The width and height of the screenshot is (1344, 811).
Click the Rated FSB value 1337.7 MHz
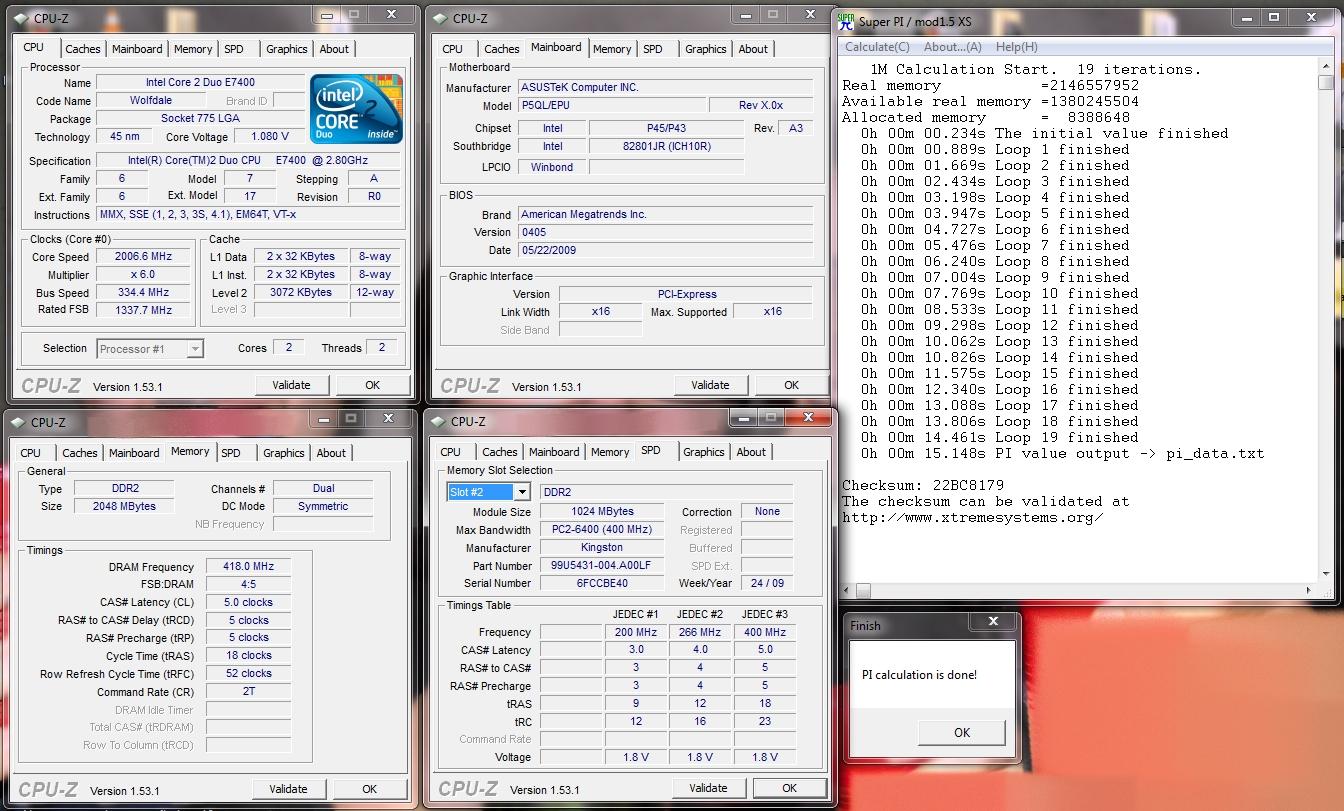143,310
